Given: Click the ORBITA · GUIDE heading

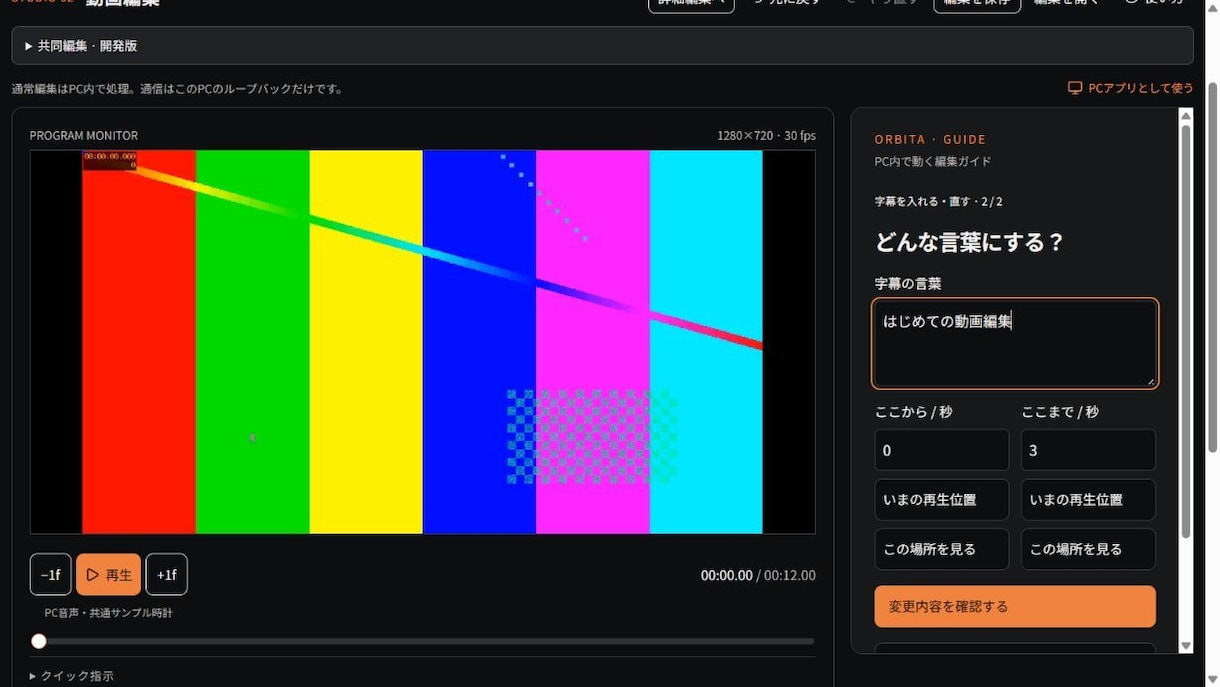Looking at the screenshot, I should coord(930,140).
